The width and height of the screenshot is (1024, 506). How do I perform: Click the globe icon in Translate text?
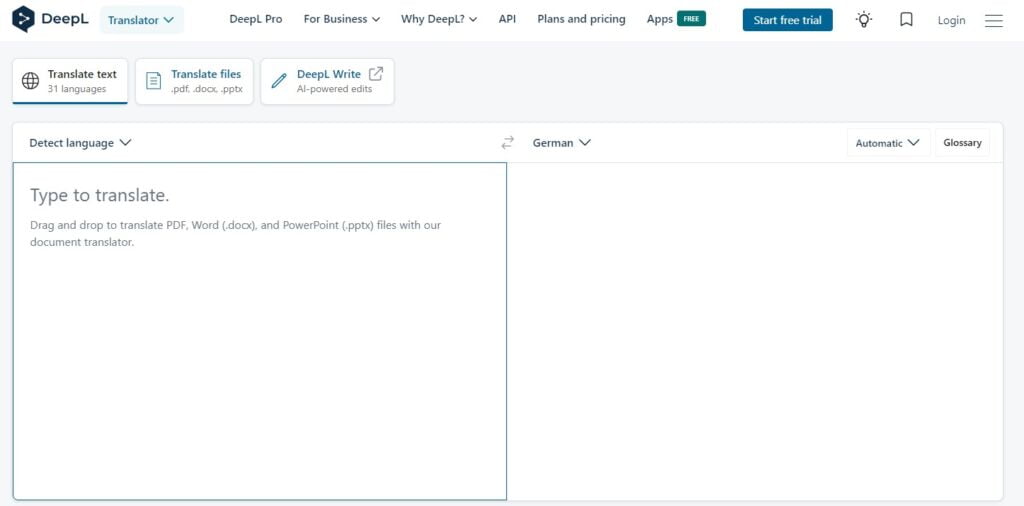coord(31,81)
